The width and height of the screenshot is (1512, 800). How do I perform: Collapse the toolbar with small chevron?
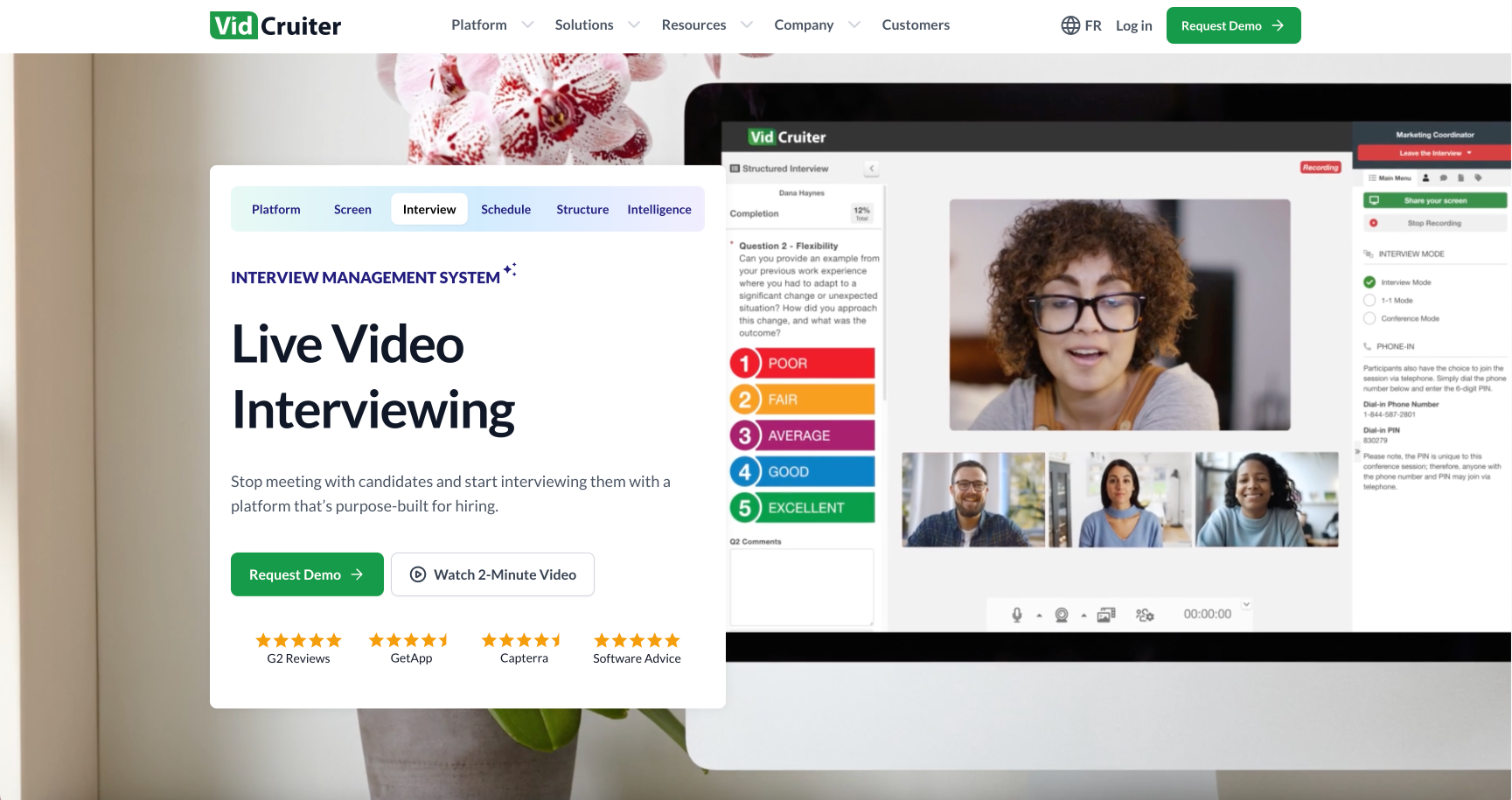click(1246, 603)
